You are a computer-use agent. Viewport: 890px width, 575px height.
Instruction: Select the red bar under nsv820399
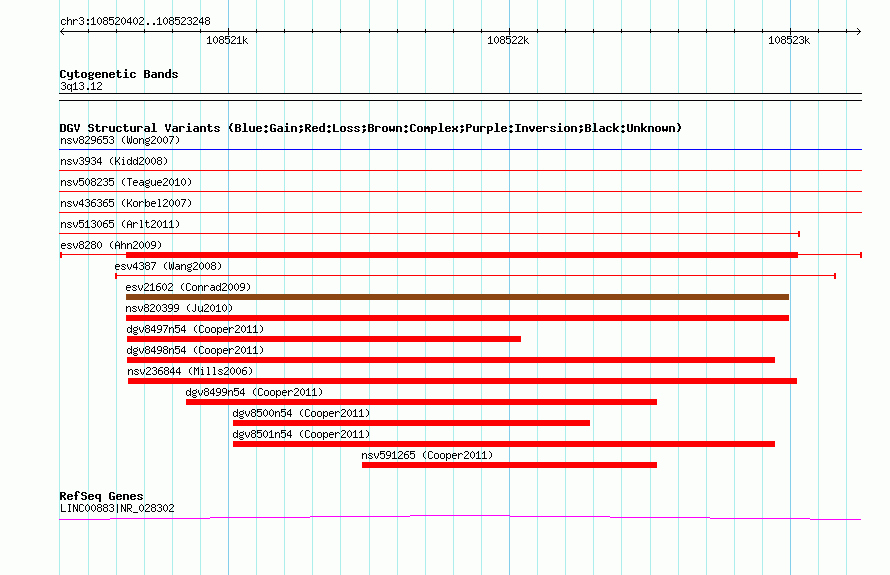point(457,318)
